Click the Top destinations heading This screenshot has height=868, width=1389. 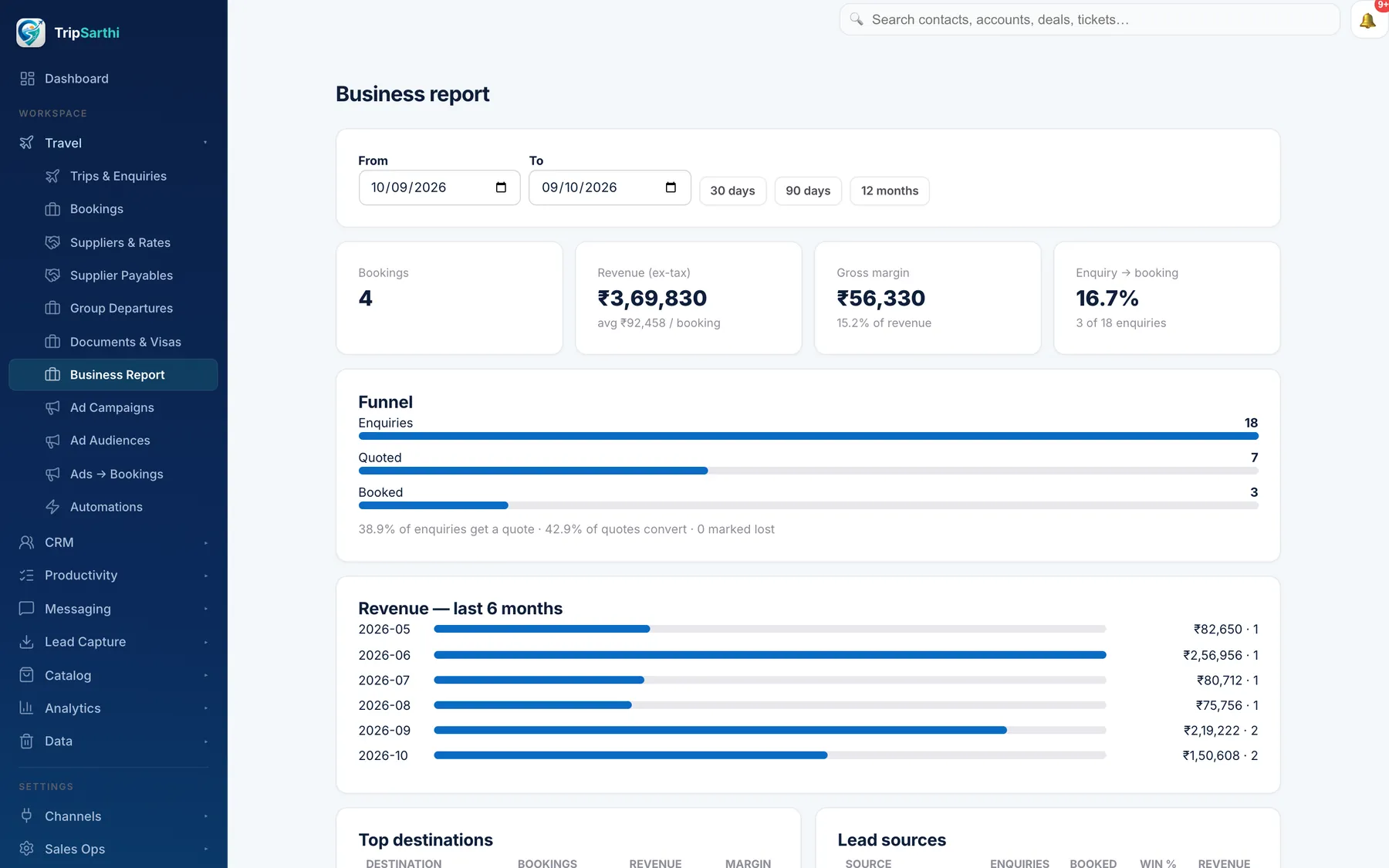coord(425,840)
